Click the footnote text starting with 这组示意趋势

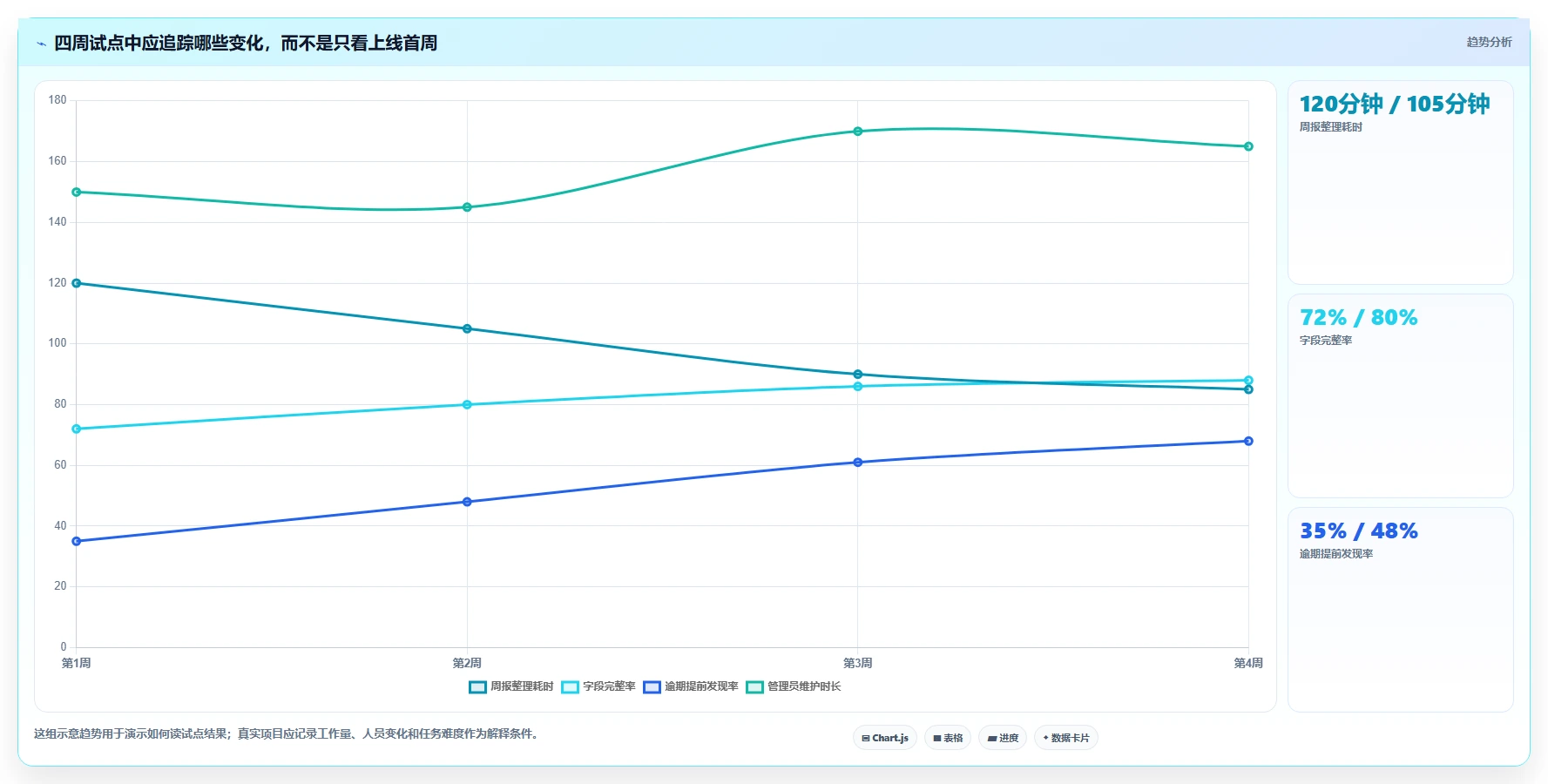(x=288, y=733)
